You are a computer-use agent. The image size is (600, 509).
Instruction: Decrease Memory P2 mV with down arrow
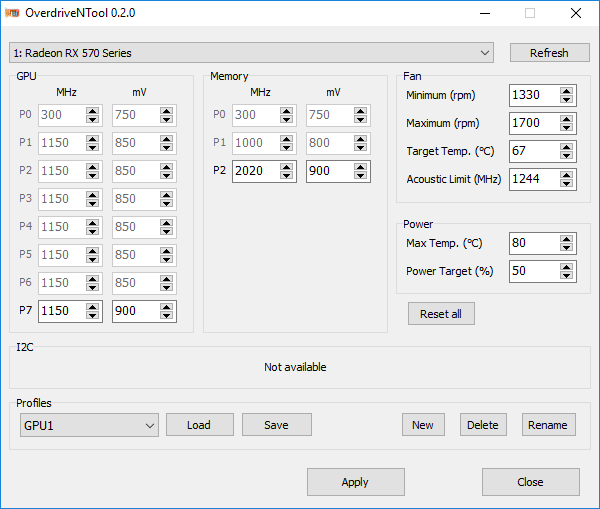coord(360,175)
